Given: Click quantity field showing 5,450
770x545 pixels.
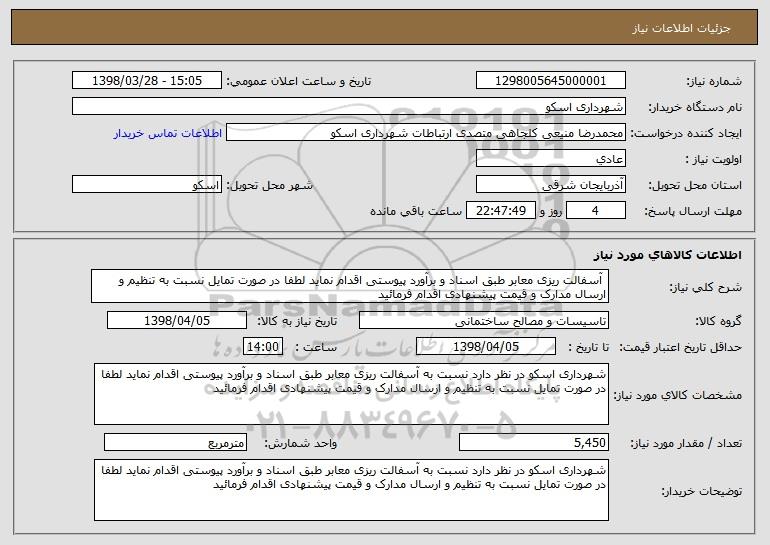Looking at the screenshot, I should tap(534, 442).
